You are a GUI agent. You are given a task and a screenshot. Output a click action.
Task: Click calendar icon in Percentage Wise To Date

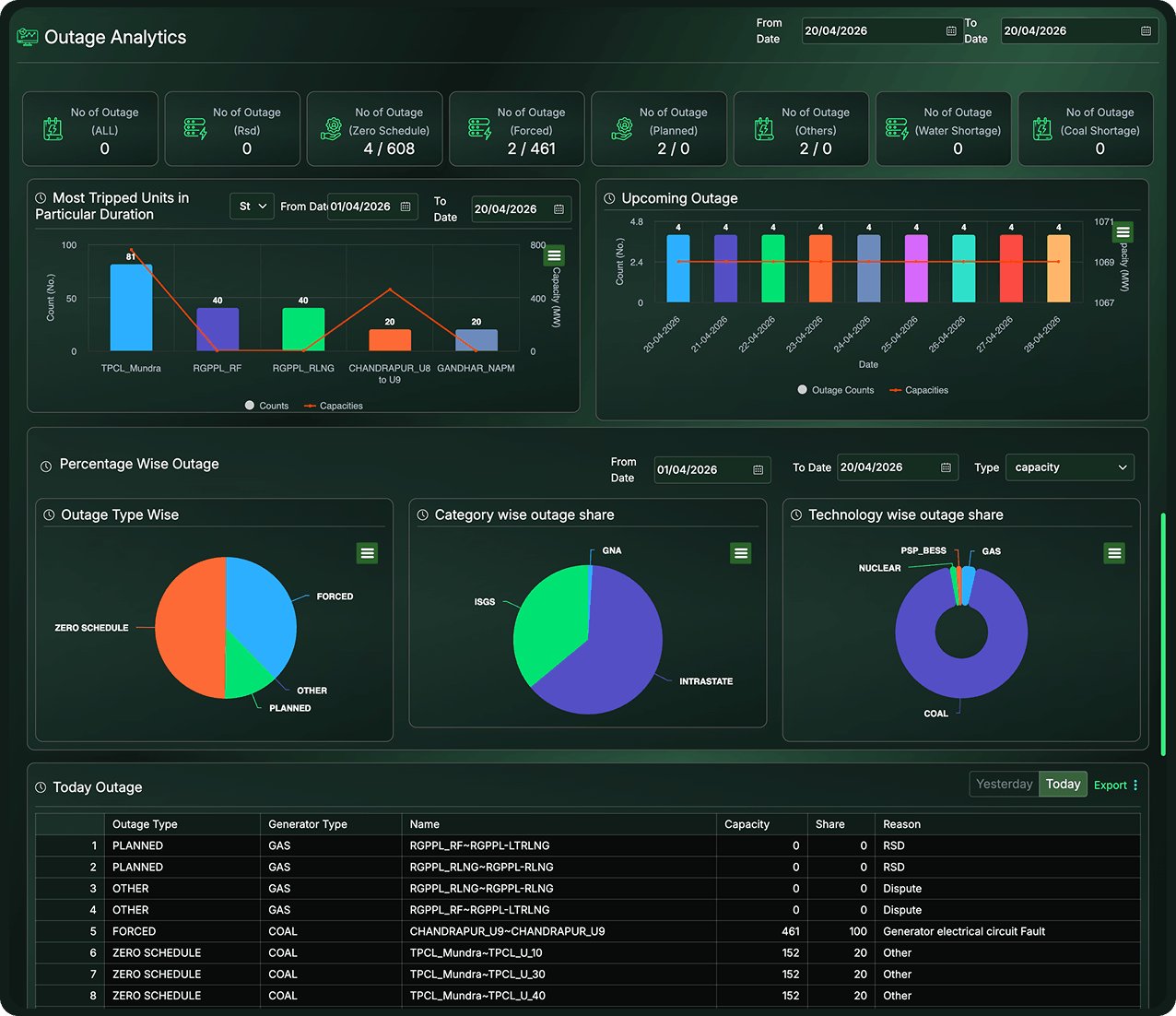pos(946,468)
